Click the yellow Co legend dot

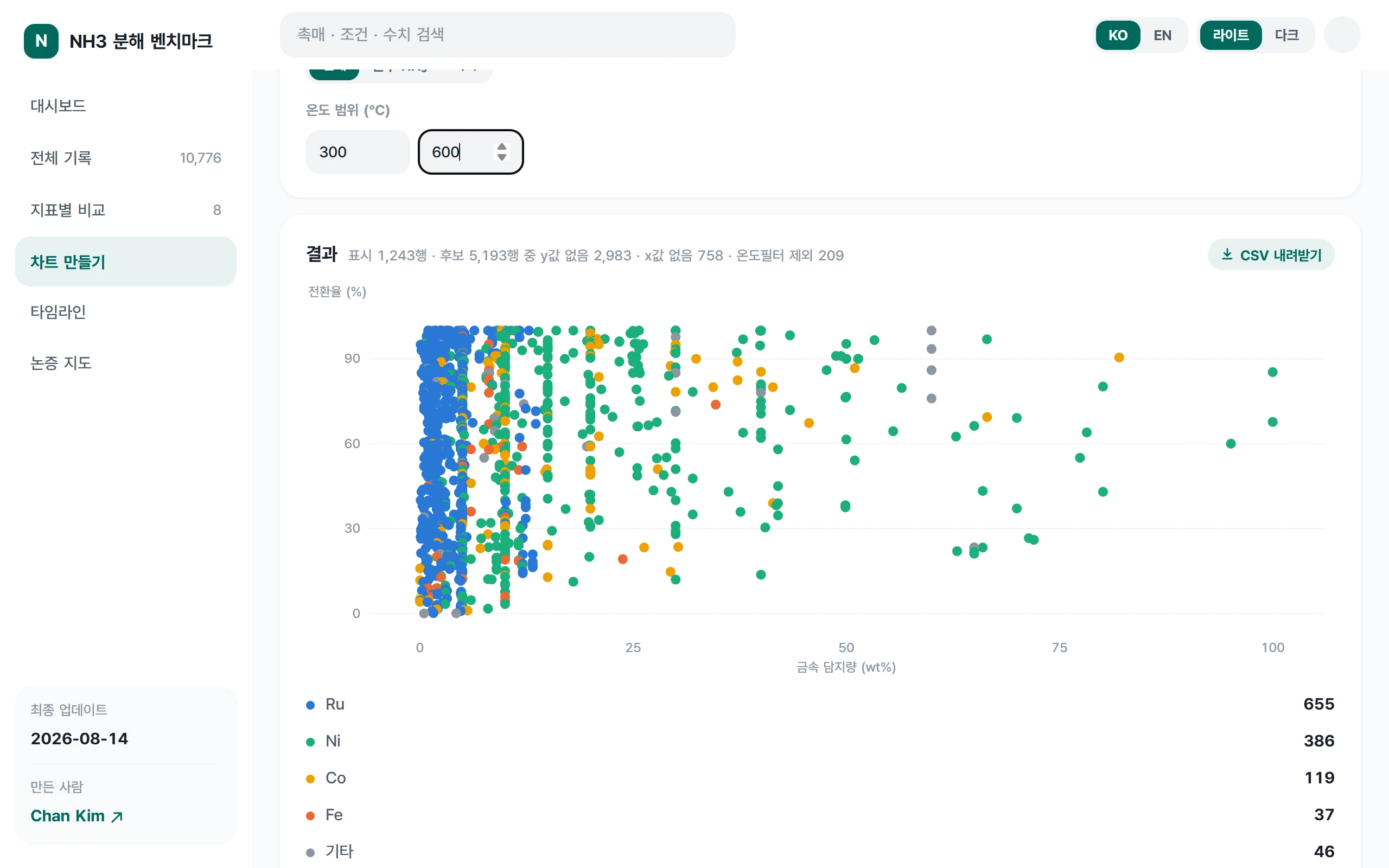point(310,779)
